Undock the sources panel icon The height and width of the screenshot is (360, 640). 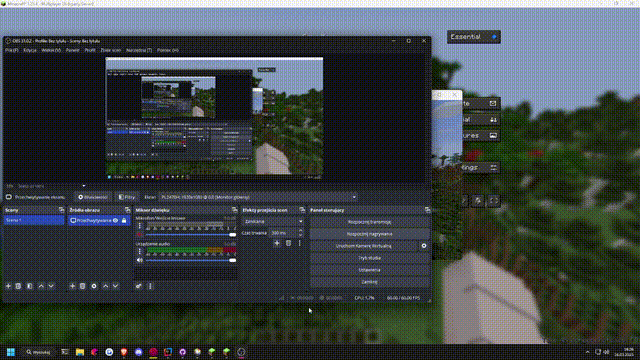click(127, 210)
